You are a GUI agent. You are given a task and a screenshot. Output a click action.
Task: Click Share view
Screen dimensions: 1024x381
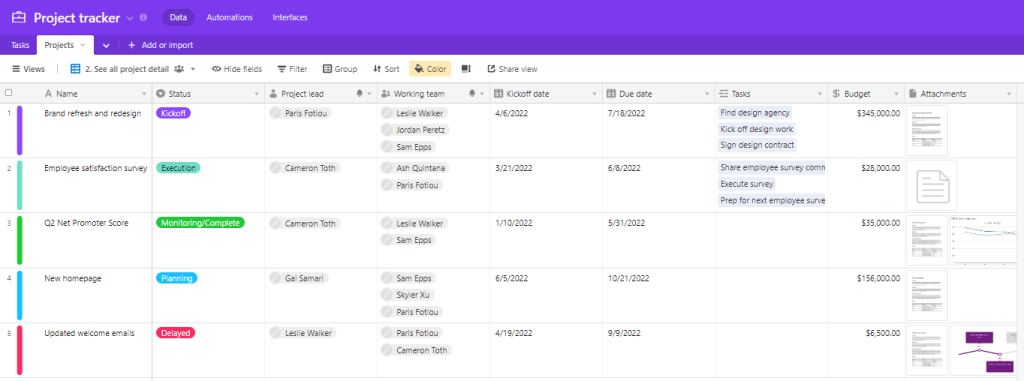coord(512,69)
